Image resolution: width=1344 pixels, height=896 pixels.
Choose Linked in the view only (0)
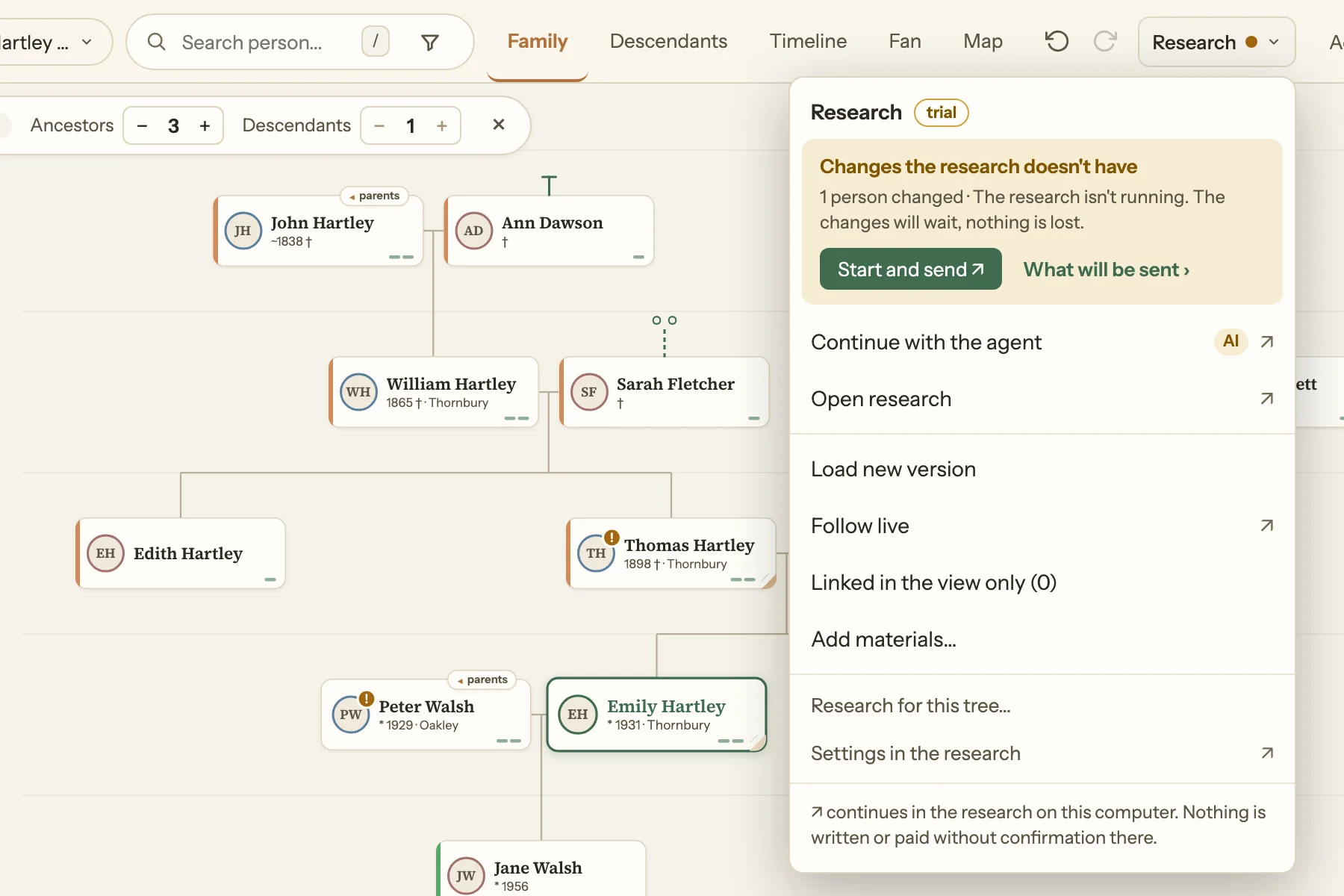[x=1042, y=582]
